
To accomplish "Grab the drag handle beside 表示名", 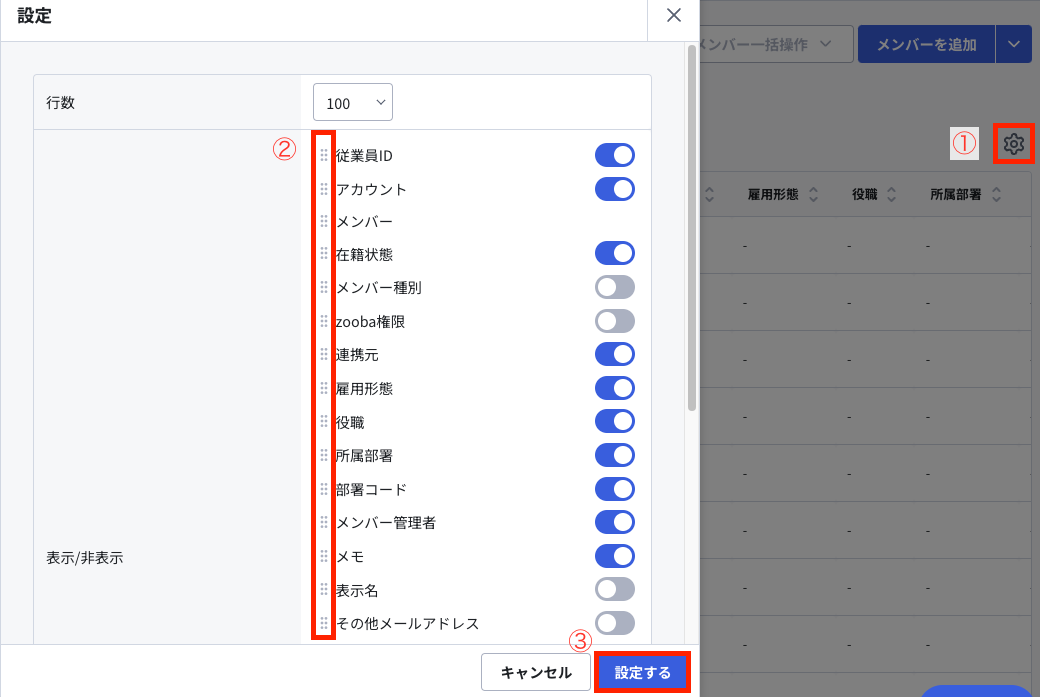I will [x=324, y=589].
